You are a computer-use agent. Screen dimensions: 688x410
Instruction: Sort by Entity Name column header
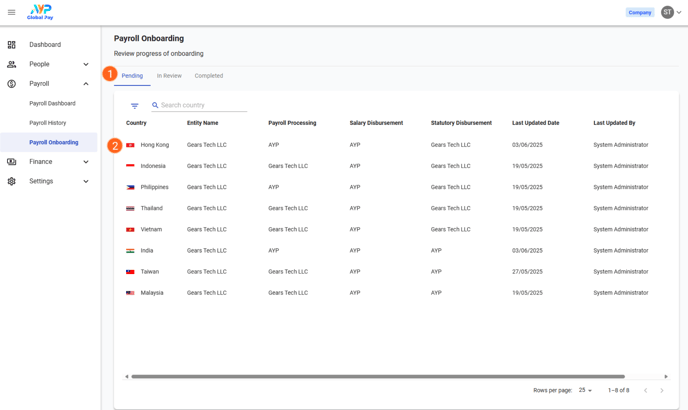(x=202, y=123)
